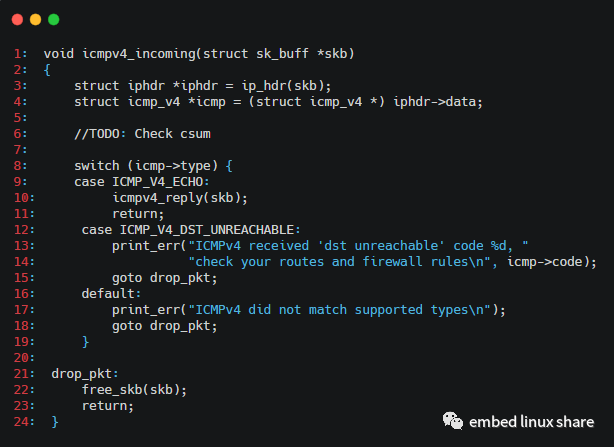Click the red close window dot
The image size is (614, 447).
tap(17, 19)
